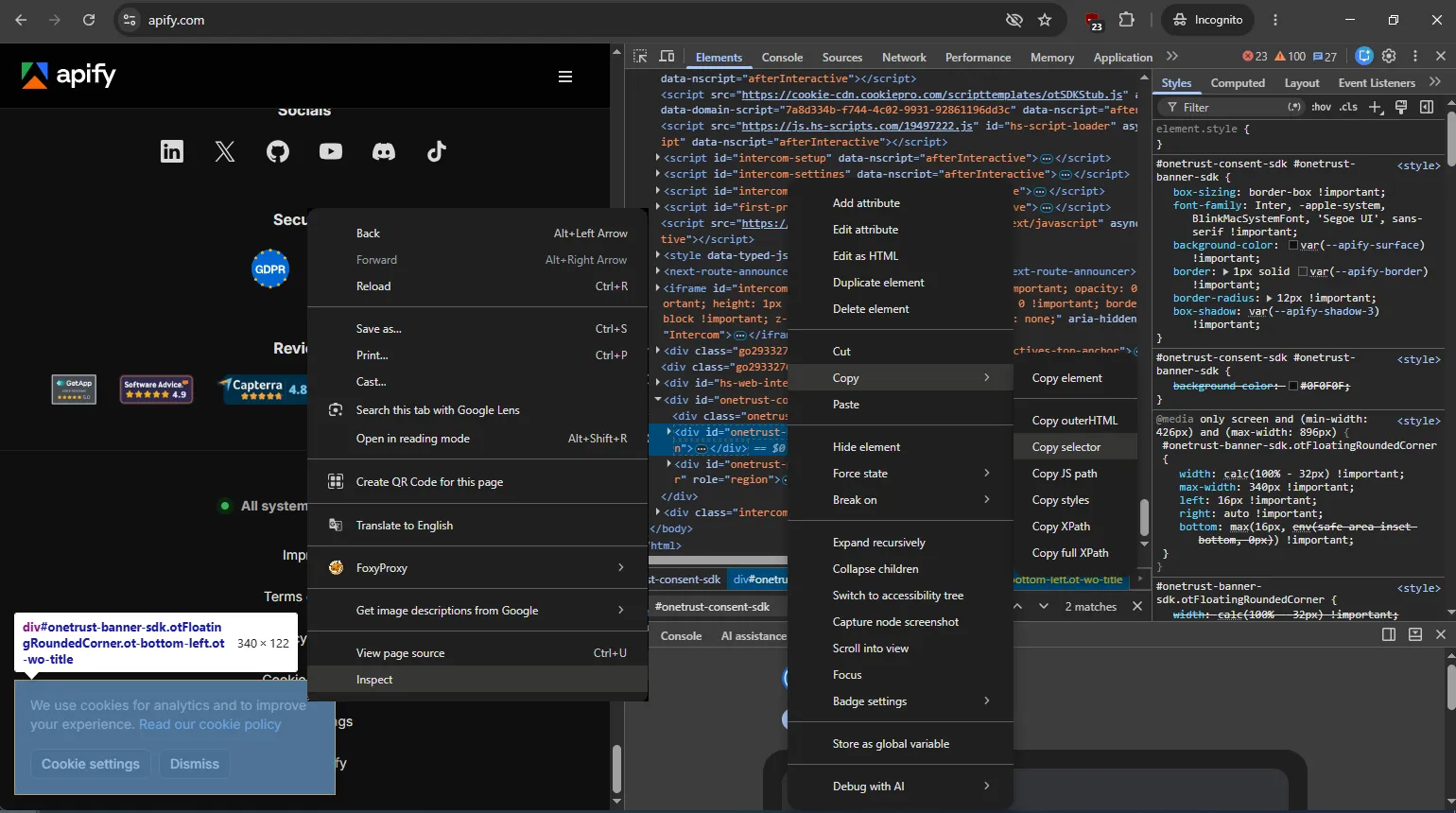Click the #0F0F0F color swatch
This screenshot has width=1456, height=813.
[1293, 386]
